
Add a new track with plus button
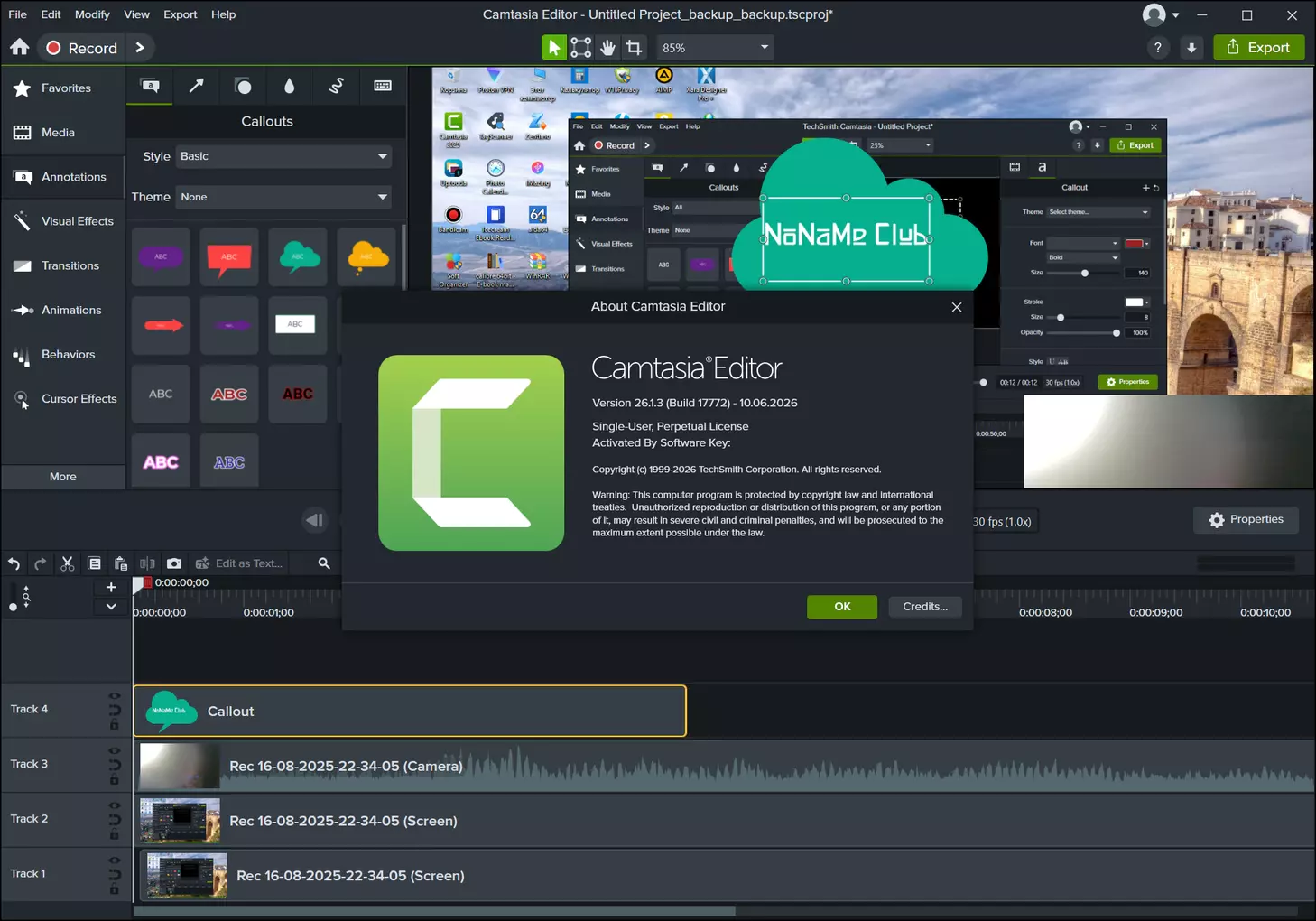tap(111, 587)
